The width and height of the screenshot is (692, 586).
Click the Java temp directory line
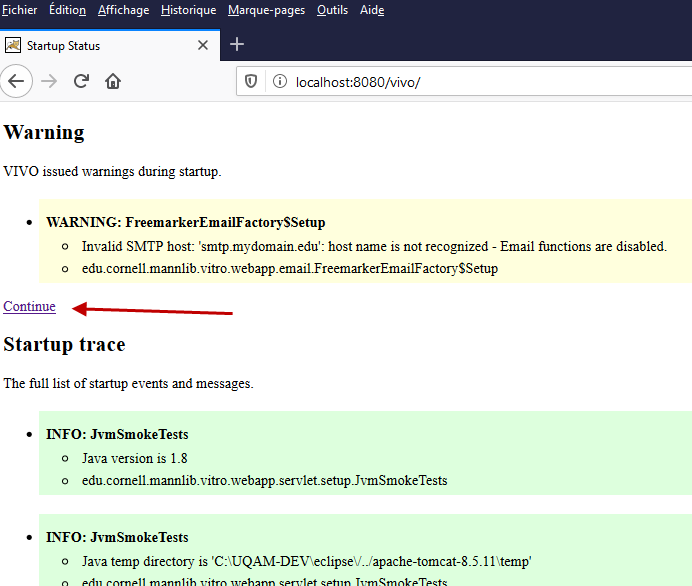[x=307, y=561]
